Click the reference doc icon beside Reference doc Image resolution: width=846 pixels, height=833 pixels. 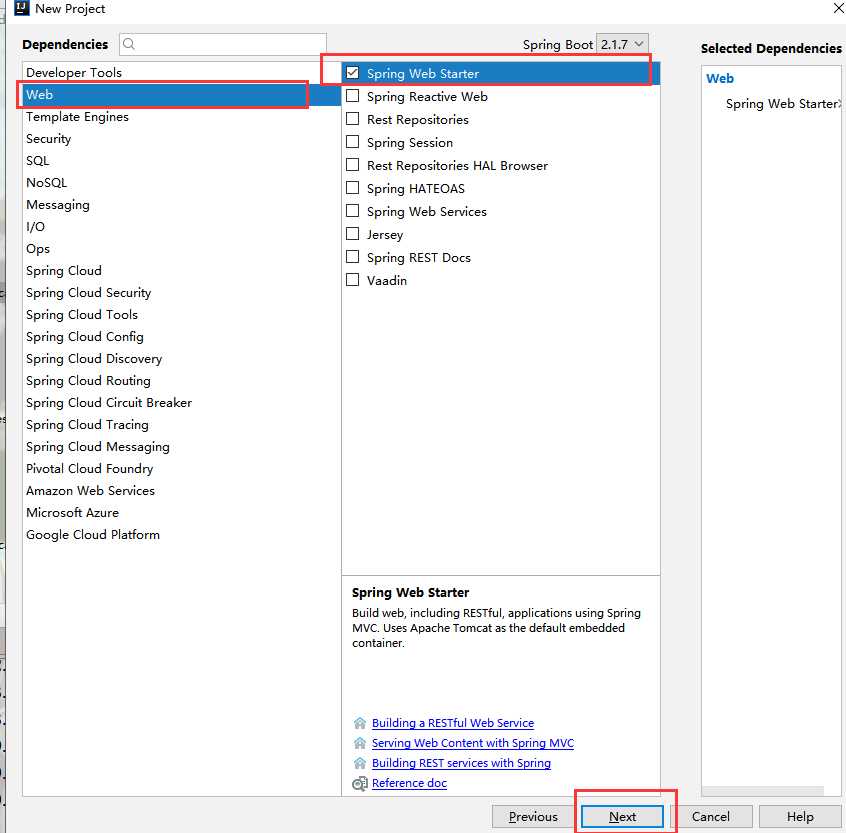[x=359, y=783]
